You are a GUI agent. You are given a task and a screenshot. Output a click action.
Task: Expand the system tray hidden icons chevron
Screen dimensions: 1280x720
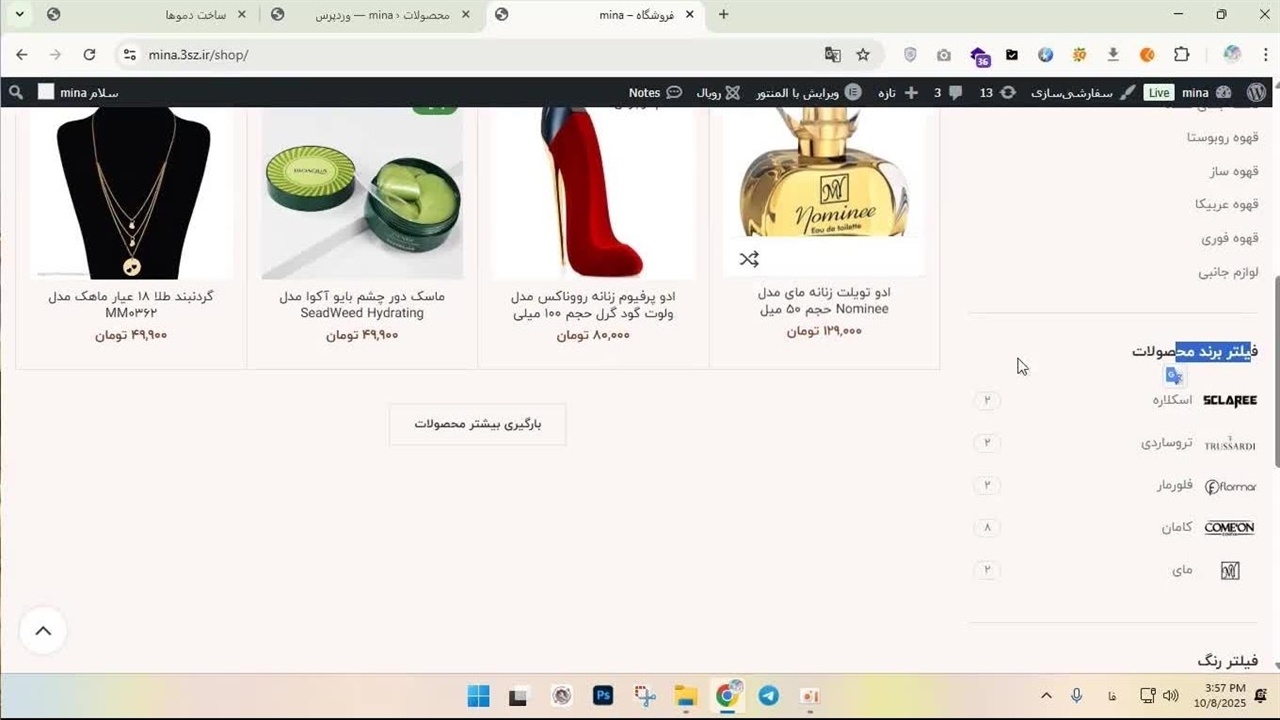1046,696
